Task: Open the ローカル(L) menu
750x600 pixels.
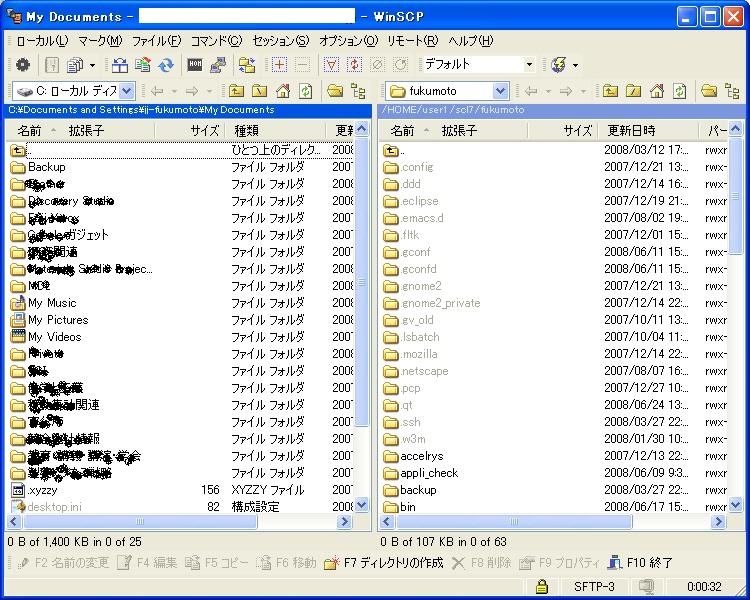Action: 42,41
